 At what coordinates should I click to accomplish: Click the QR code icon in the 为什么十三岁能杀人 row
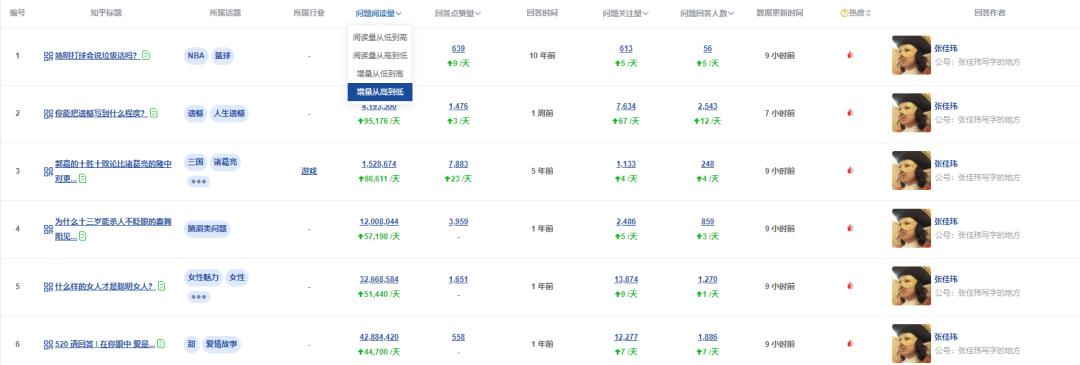pos(48,229)
